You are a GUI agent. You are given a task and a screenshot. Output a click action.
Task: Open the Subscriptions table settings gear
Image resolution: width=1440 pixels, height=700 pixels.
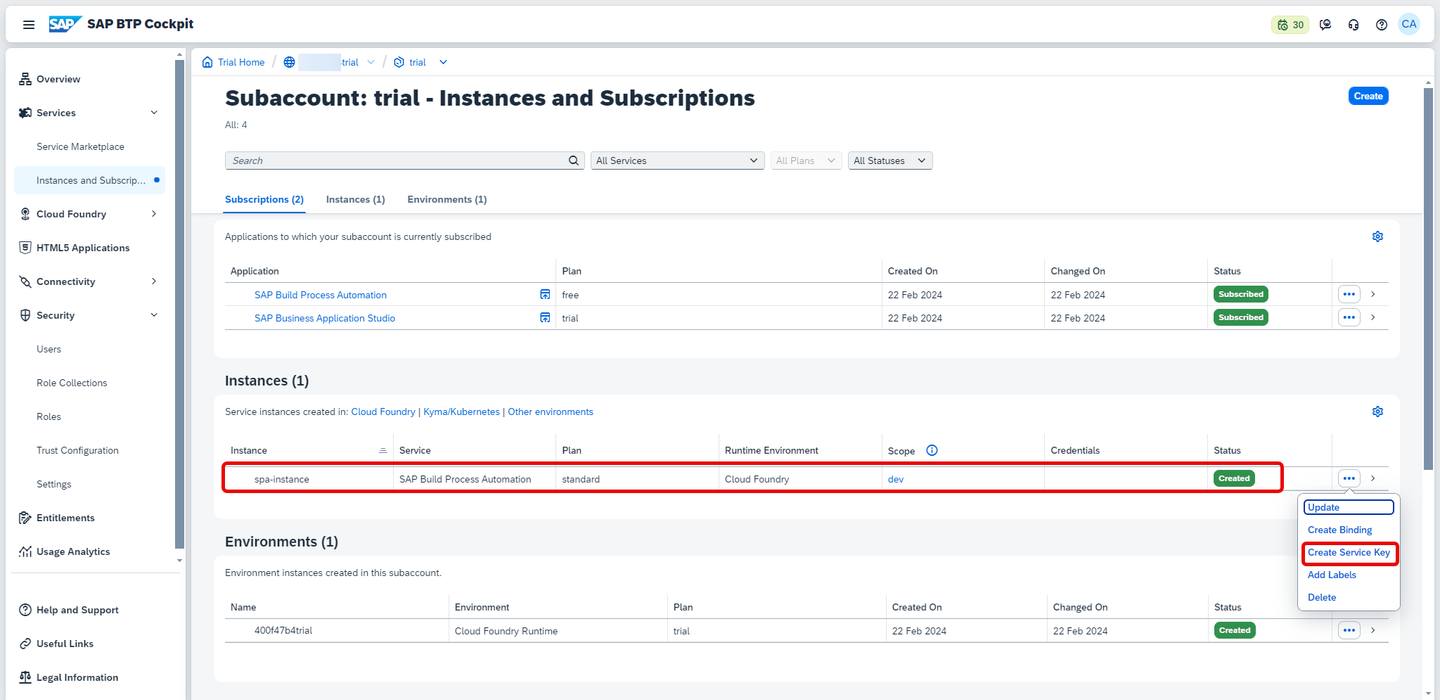[1377, 237]
